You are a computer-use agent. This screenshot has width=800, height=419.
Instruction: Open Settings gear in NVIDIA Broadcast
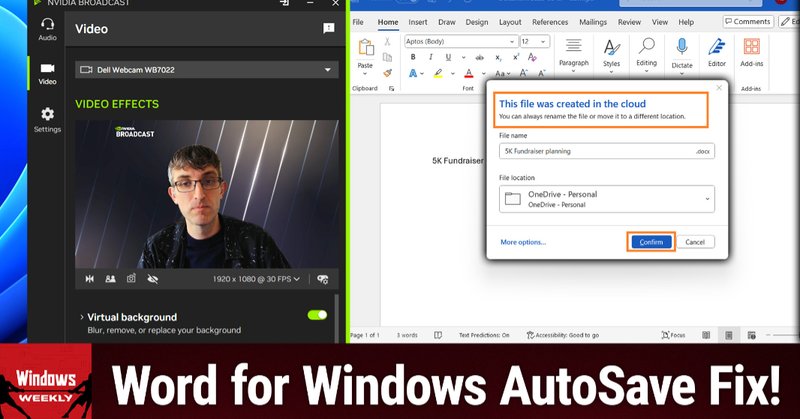click(x=47, y=120)
